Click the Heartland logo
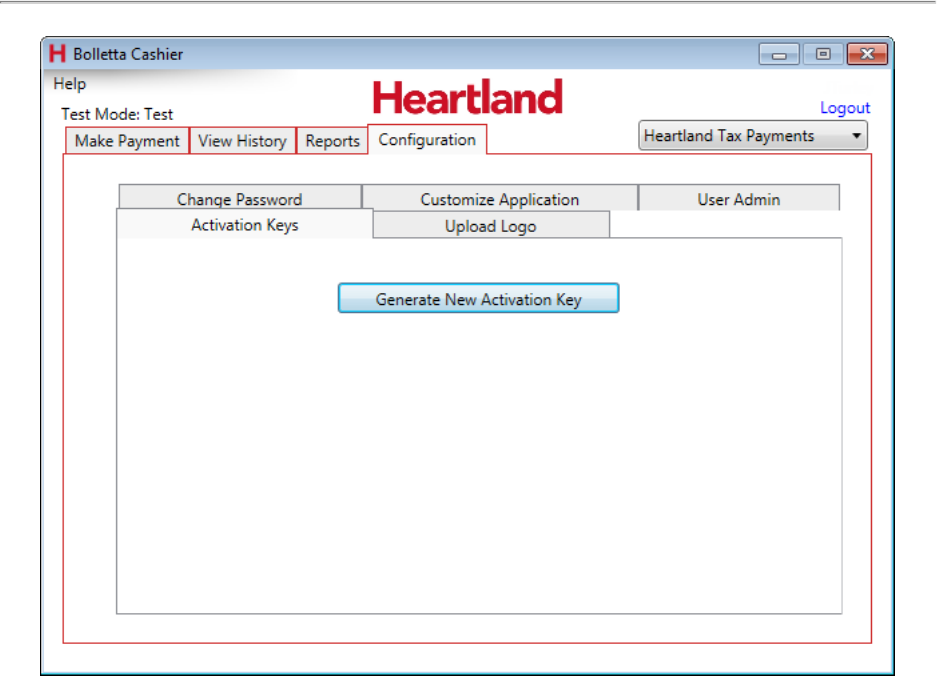This screenshot has width=937, height=676. pos(467,97)
